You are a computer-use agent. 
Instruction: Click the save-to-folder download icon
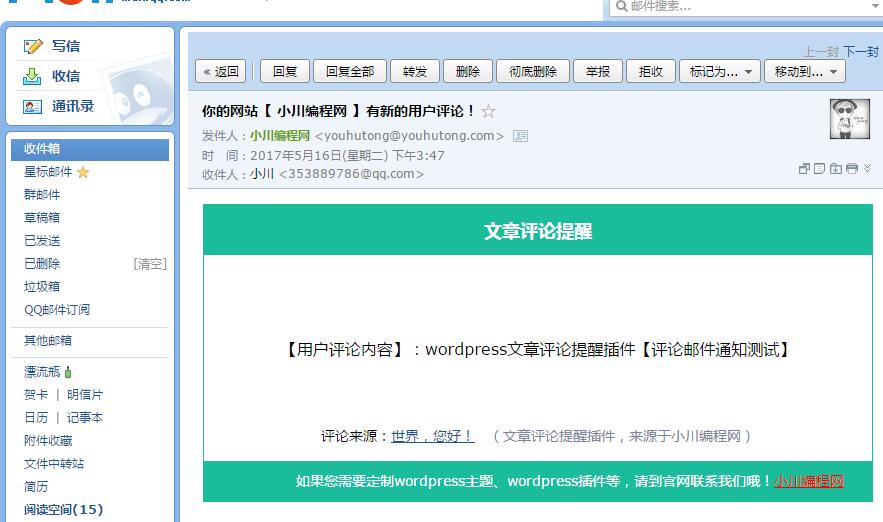[x=836, y=168]
